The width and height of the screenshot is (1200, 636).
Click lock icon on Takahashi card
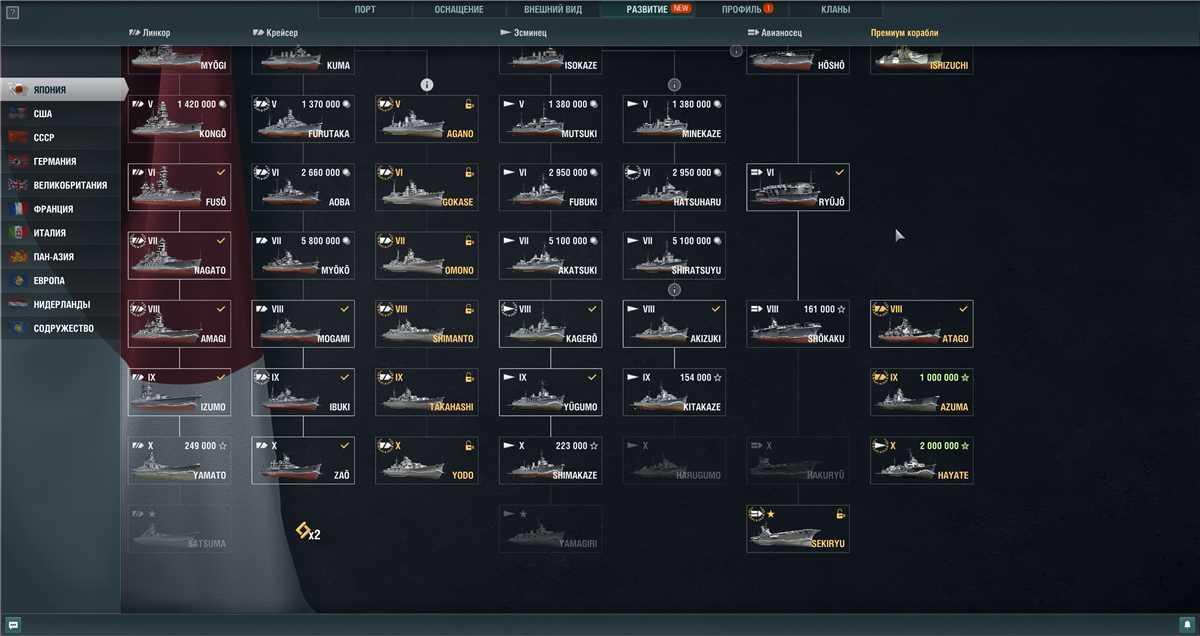468,378
